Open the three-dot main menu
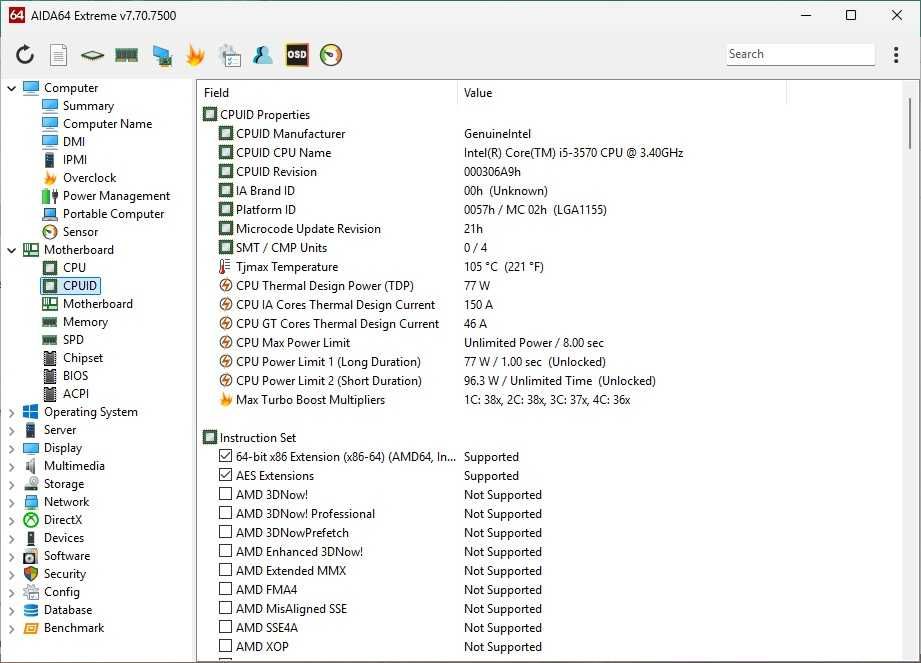This screenshot has width=921, height=663. pyautogui.click(x=896, y=55)
